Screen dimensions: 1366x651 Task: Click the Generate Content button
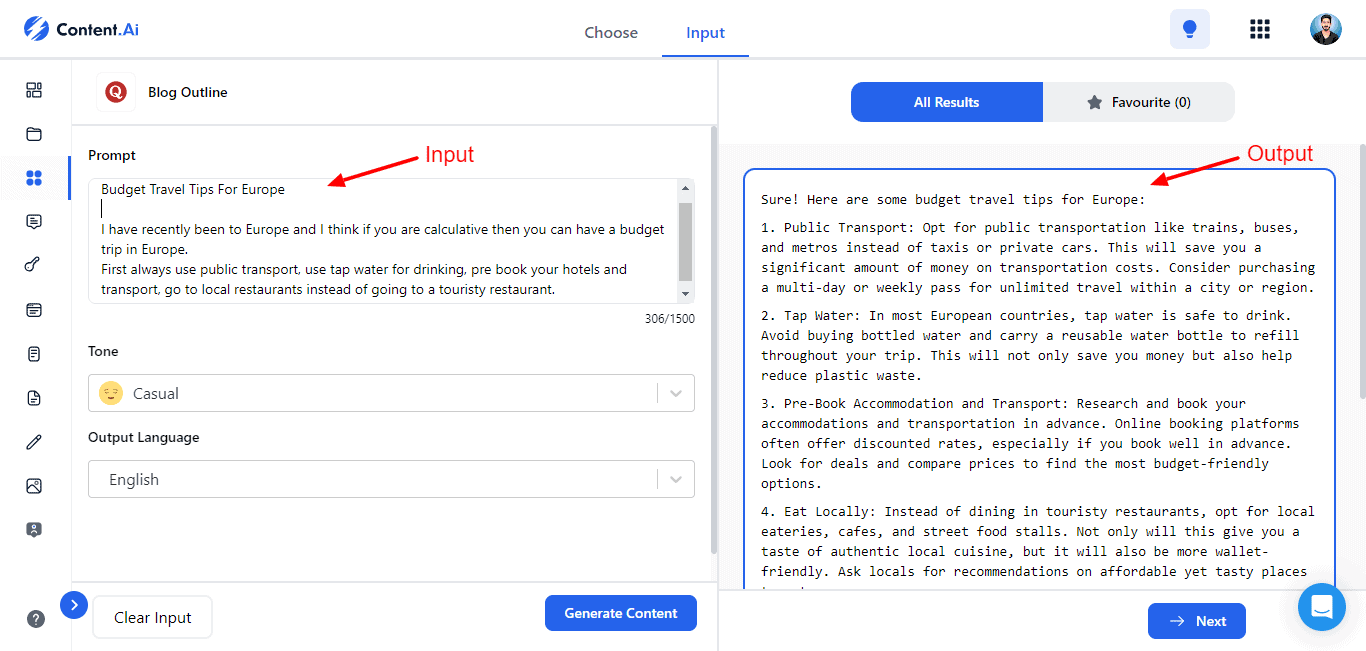coord(620,613)
